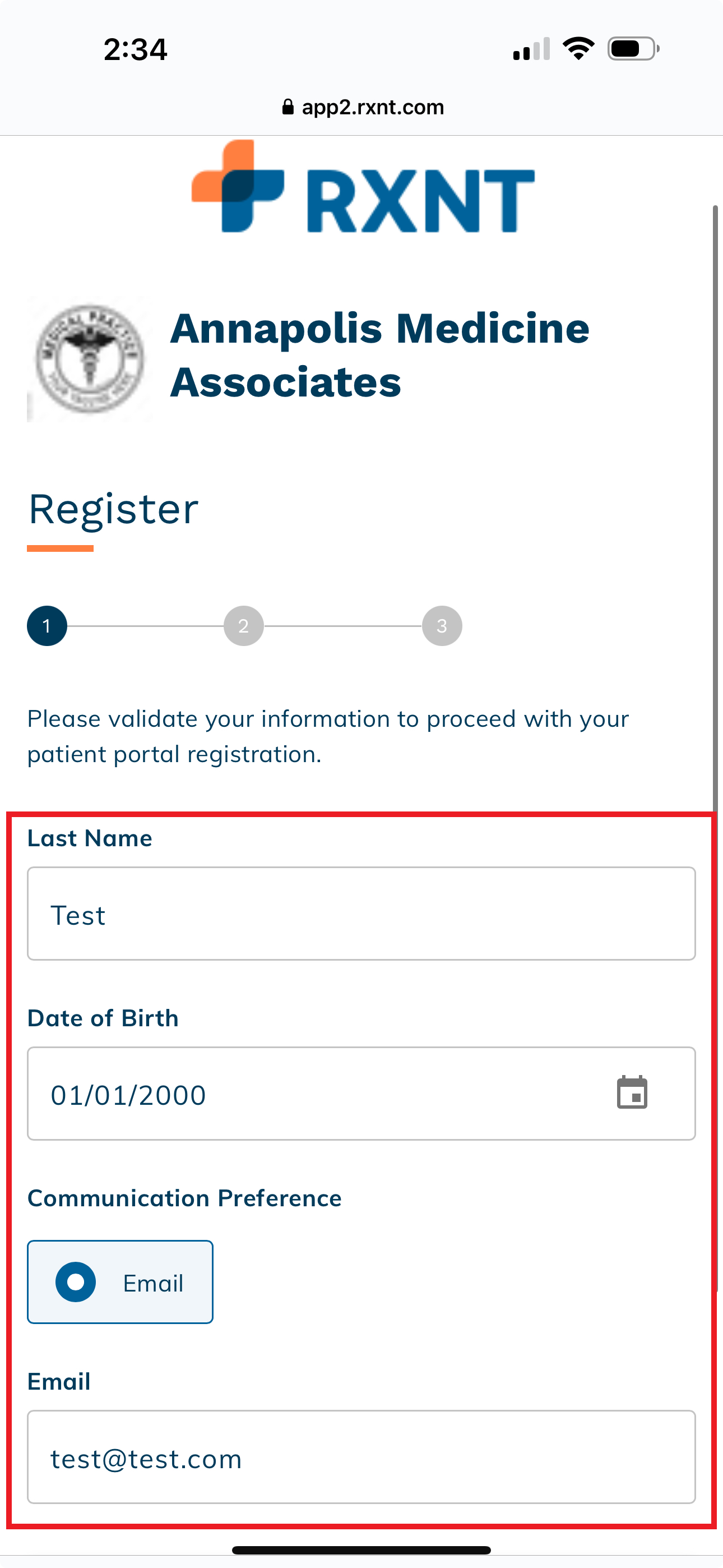Jump to registration step 3
This screenshot has width=723, height=1568.
(x=442, y=626)
